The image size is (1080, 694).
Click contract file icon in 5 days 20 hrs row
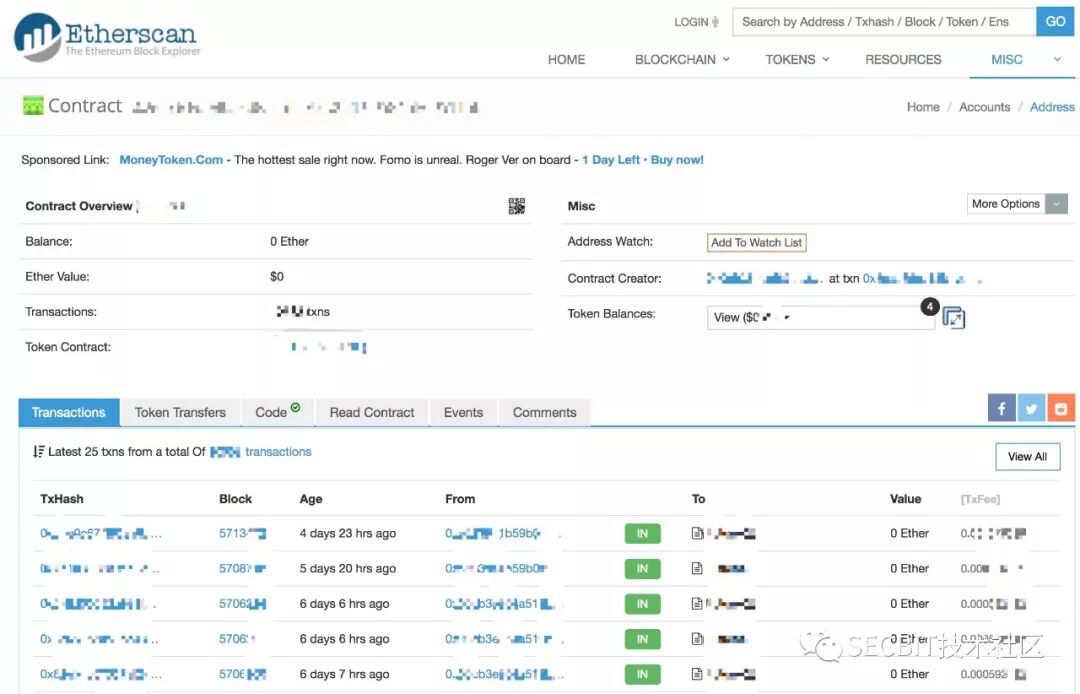point(697,568)
